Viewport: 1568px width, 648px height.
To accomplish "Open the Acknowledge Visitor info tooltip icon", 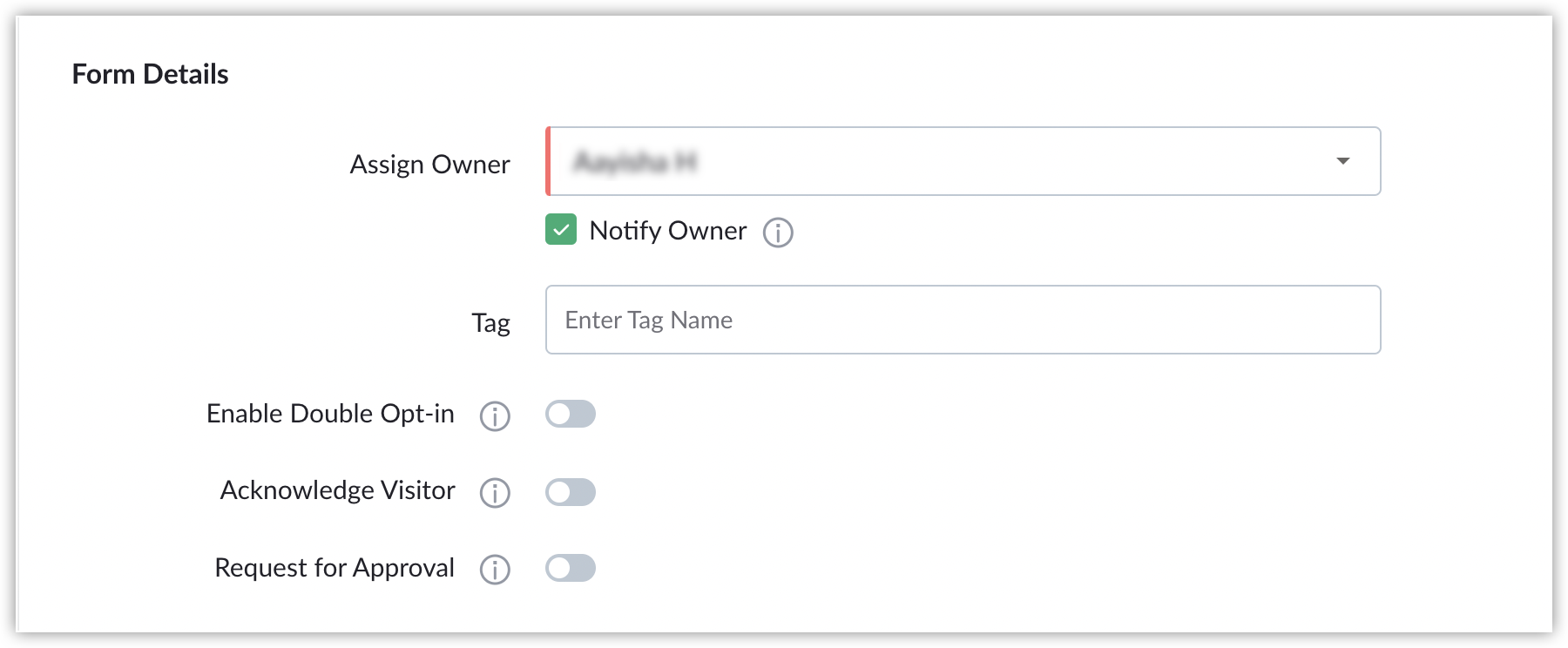I will [495, 493].
